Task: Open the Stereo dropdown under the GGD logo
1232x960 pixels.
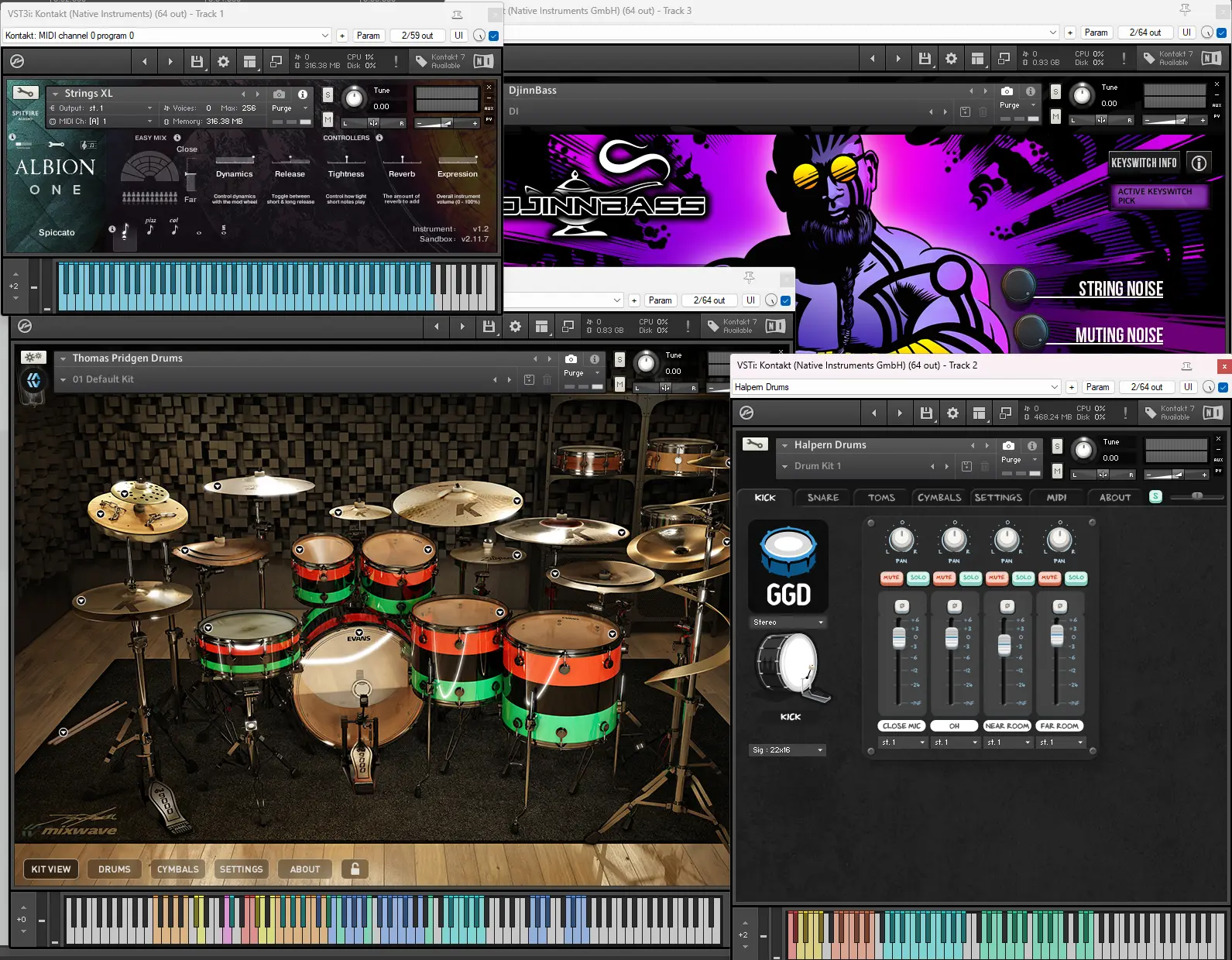Action: pos(788,622)
